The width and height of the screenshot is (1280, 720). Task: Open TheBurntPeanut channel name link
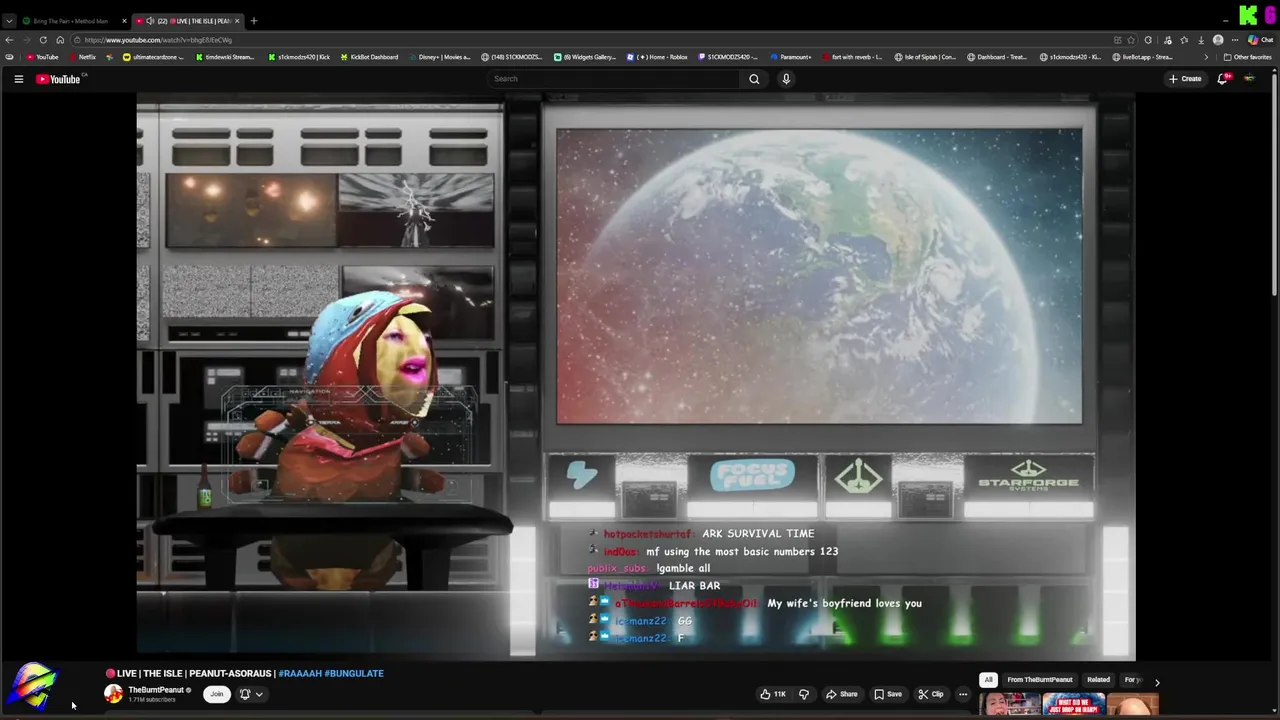[156, 690]
